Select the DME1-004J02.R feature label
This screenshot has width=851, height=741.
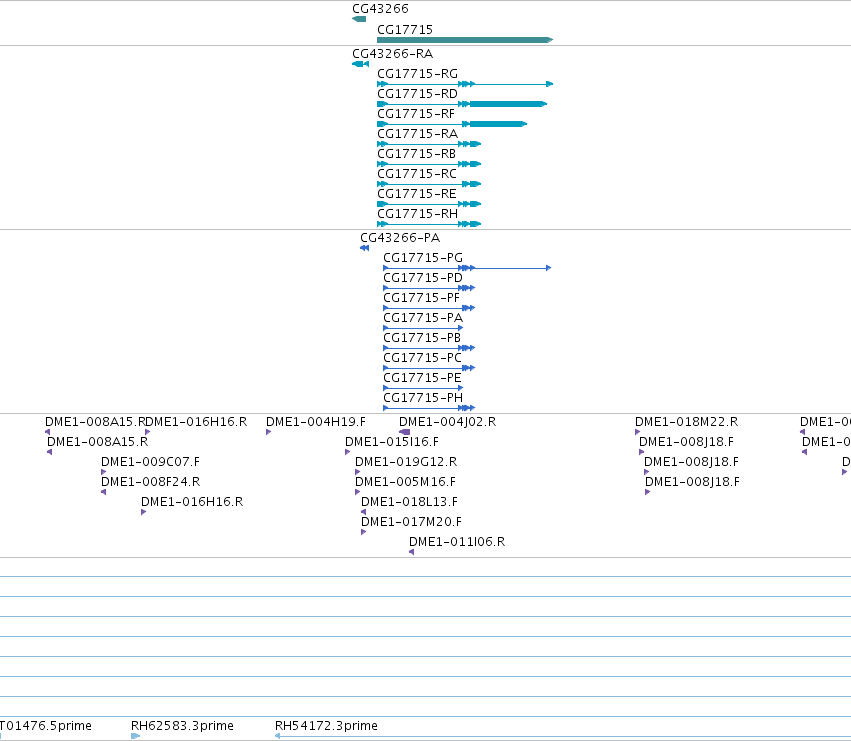coord(447,422)
